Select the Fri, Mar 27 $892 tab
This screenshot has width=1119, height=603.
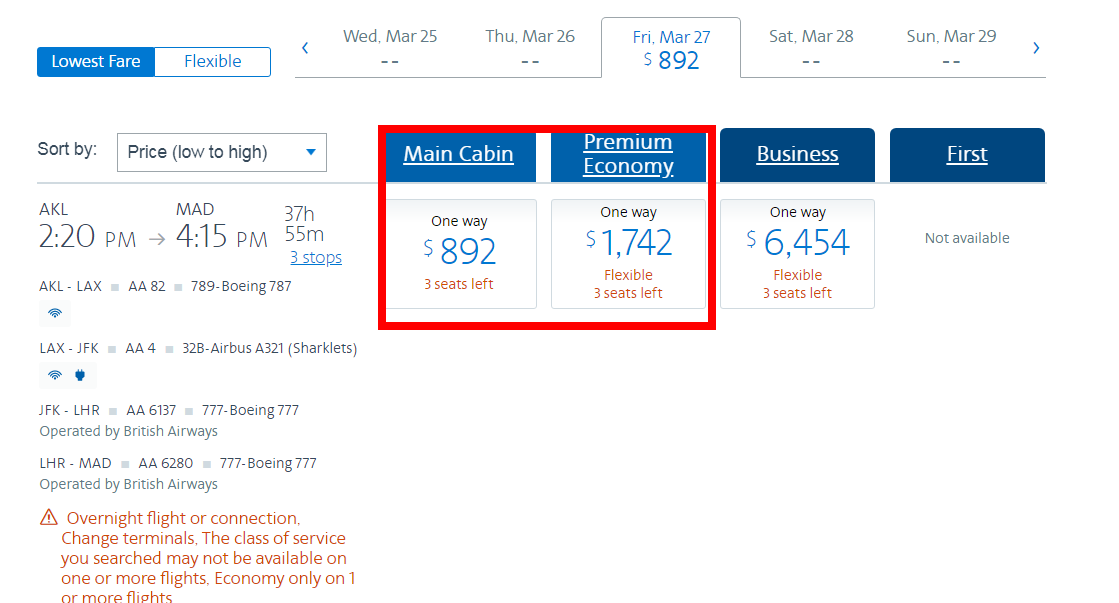pyautogui.click(x=671, y=49)
